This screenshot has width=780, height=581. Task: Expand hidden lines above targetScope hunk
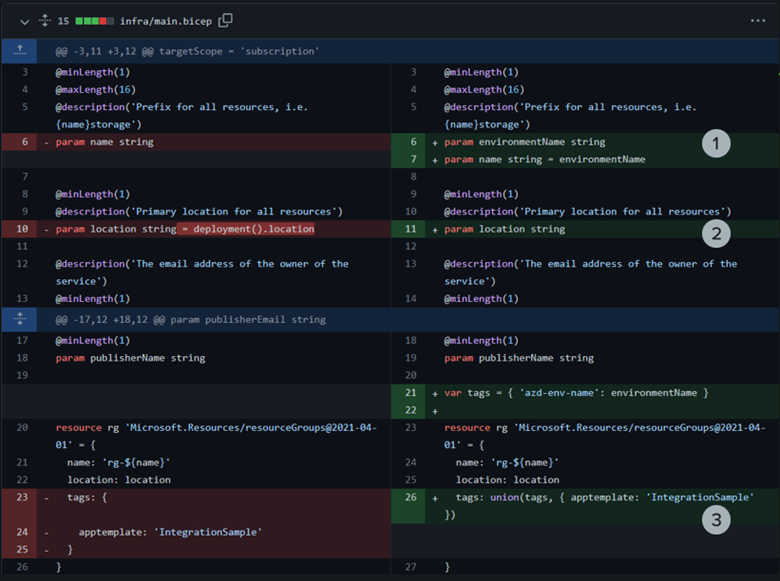coord(20,50)
